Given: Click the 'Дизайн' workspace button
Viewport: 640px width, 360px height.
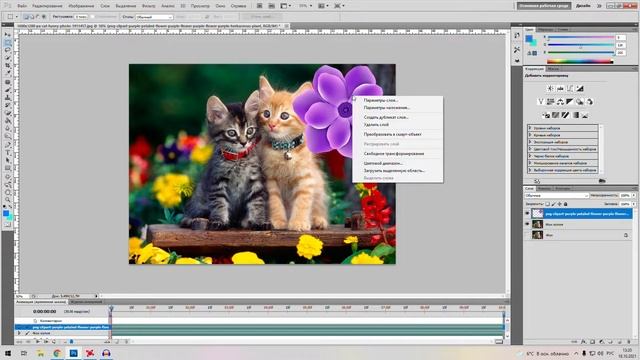Looking at the screenshot, I should pyautogui.click(x=583, y=6).
